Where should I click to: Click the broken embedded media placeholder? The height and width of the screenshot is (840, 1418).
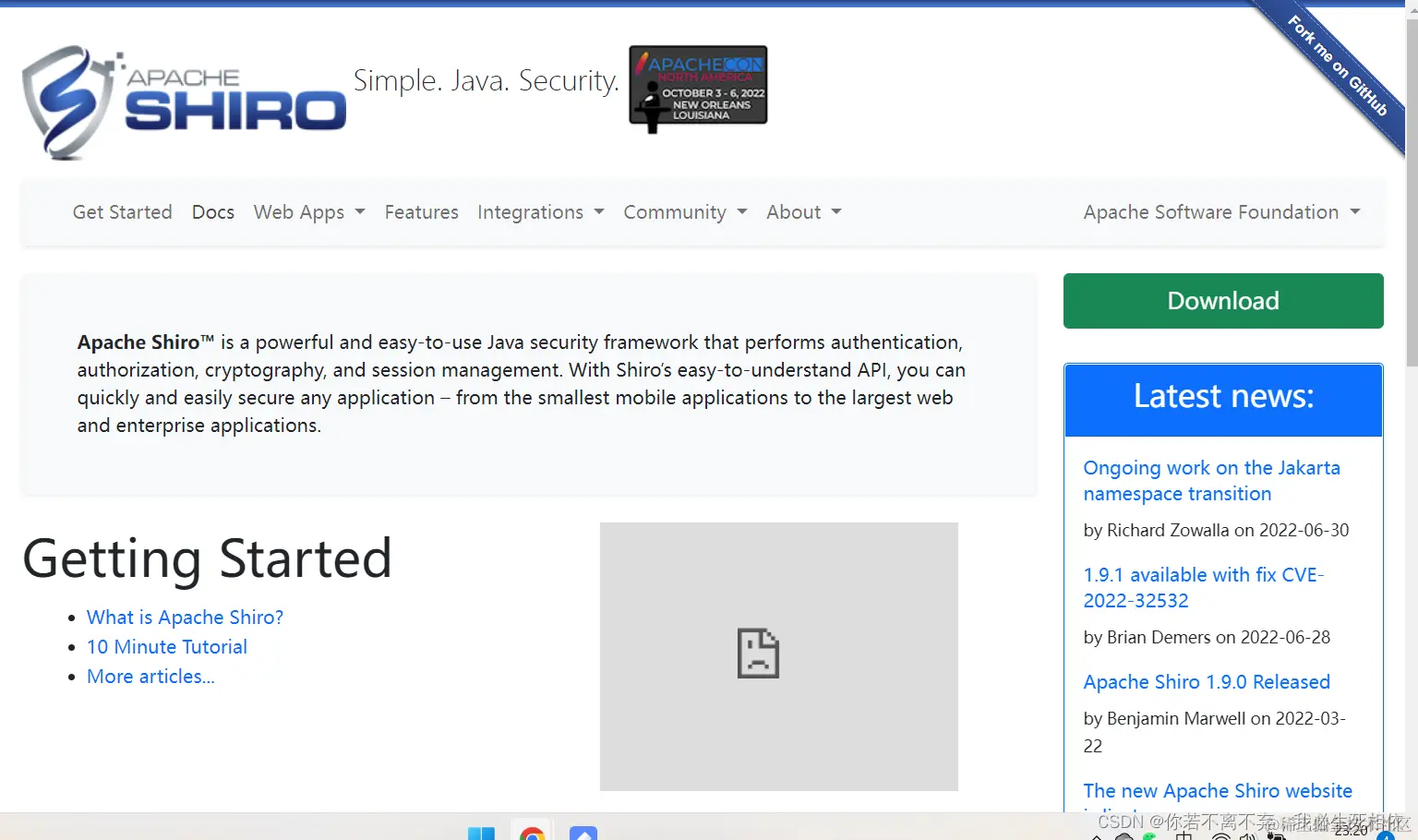[x=779, y=656]
